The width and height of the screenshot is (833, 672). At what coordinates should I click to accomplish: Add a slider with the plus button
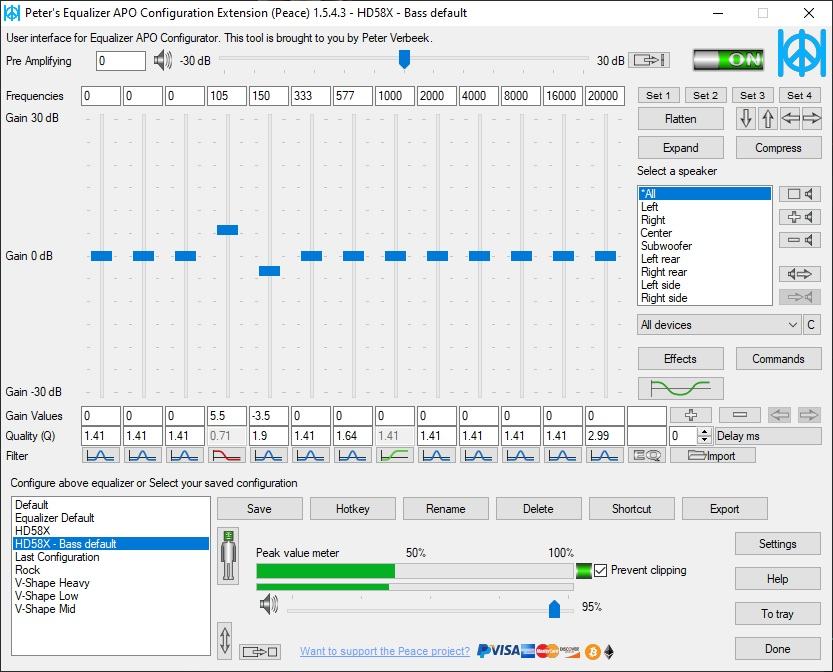coord(691,415)
